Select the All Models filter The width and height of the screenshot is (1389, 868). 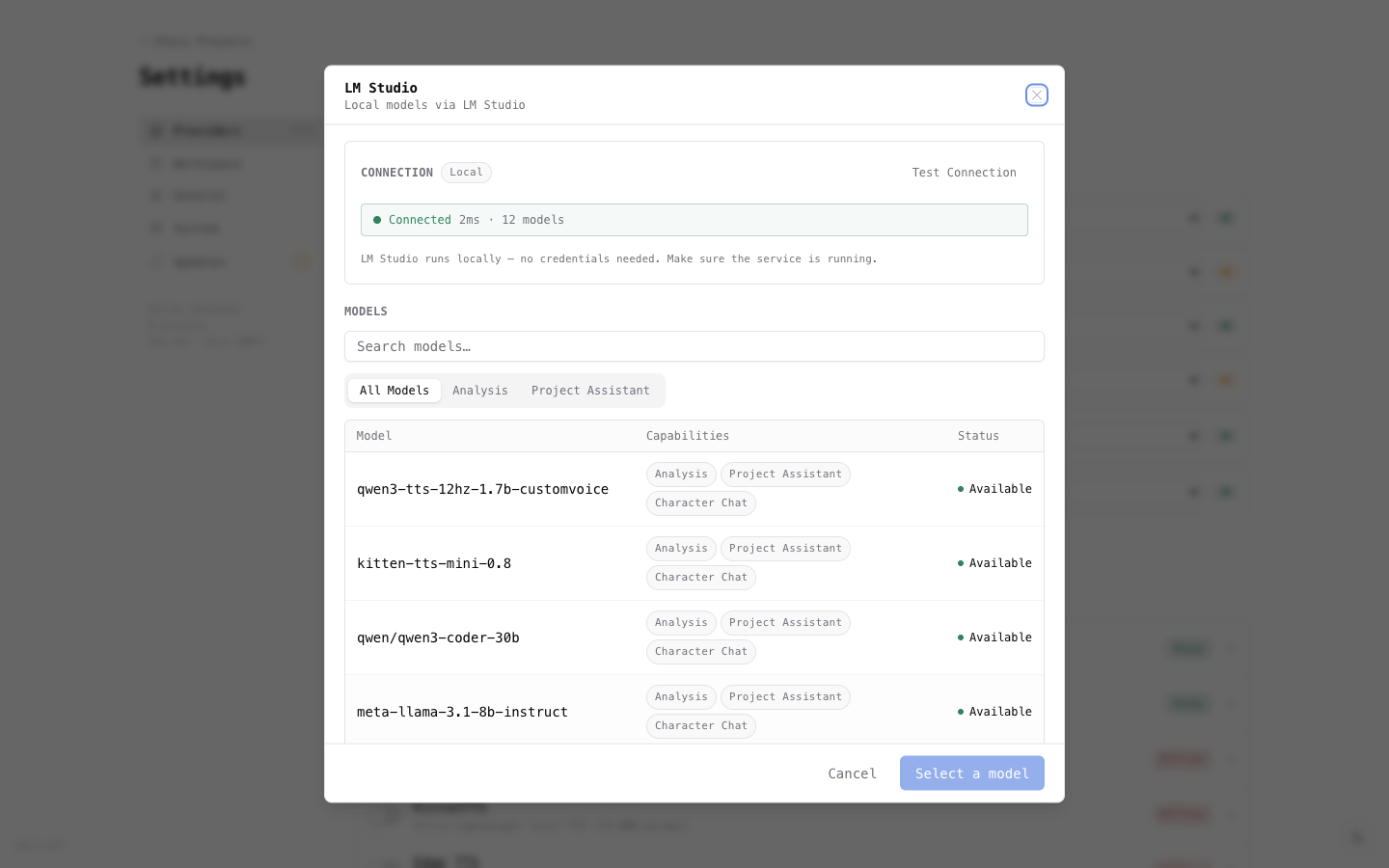[x=394, y=391]
